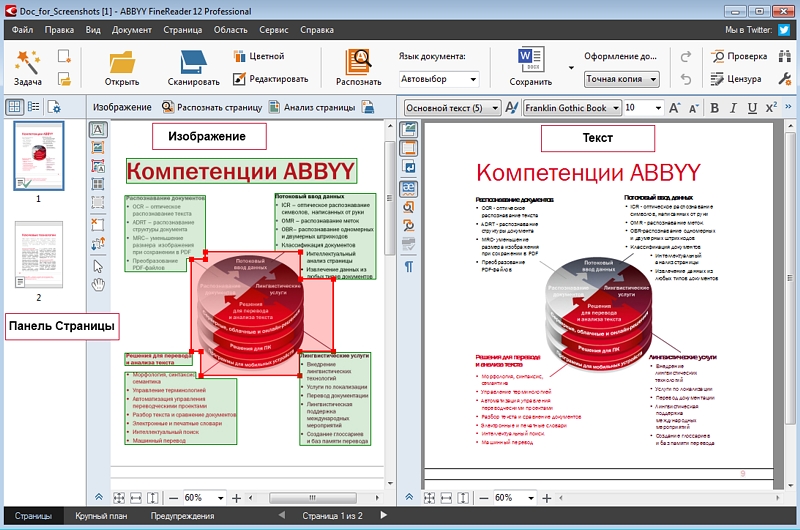800x530 pixels.
Task: Click the Сканировать scanner icon
Action: (193, 63)
